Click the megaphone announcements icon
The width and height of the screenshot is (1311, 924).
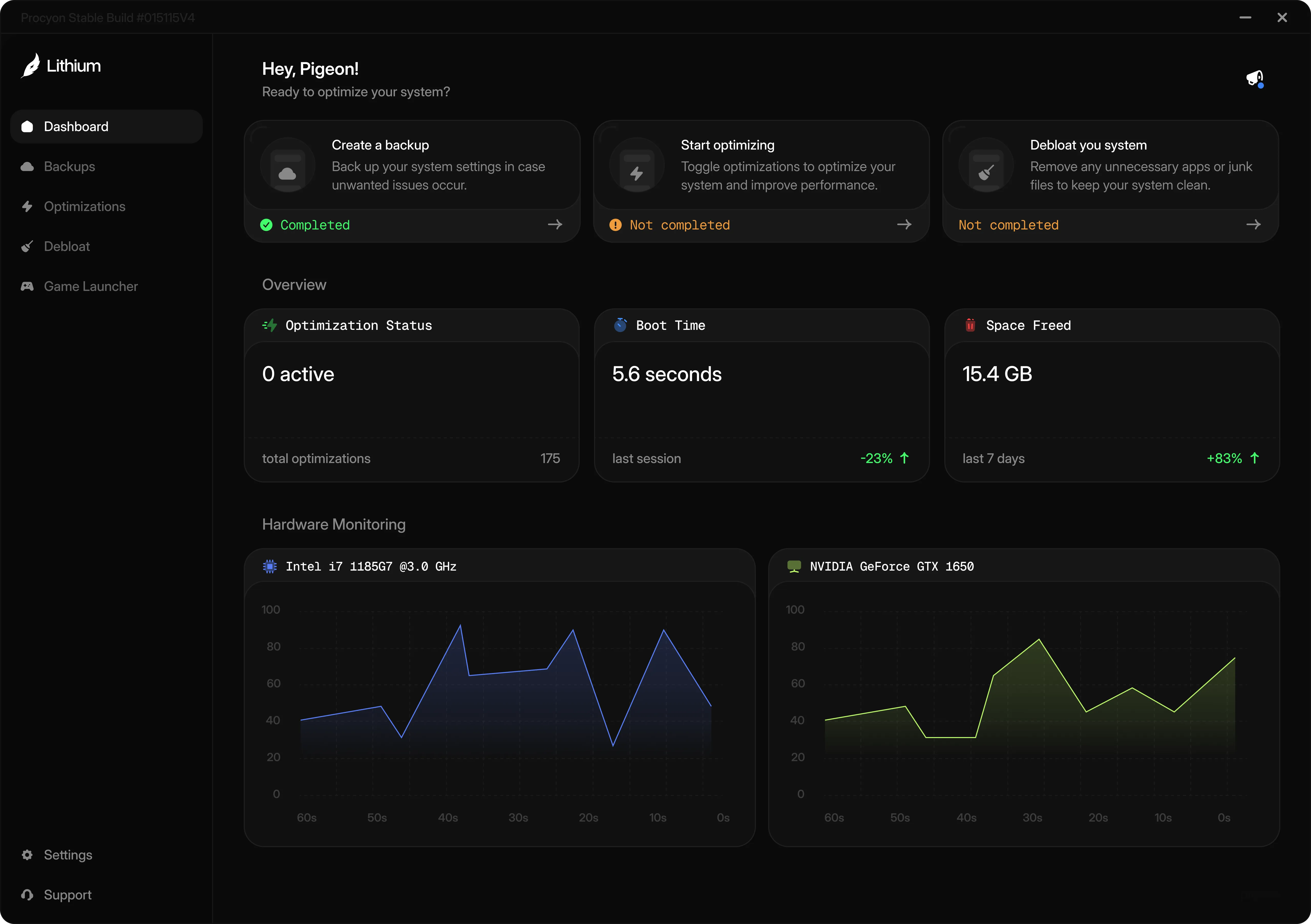(x=1254, y=78)
